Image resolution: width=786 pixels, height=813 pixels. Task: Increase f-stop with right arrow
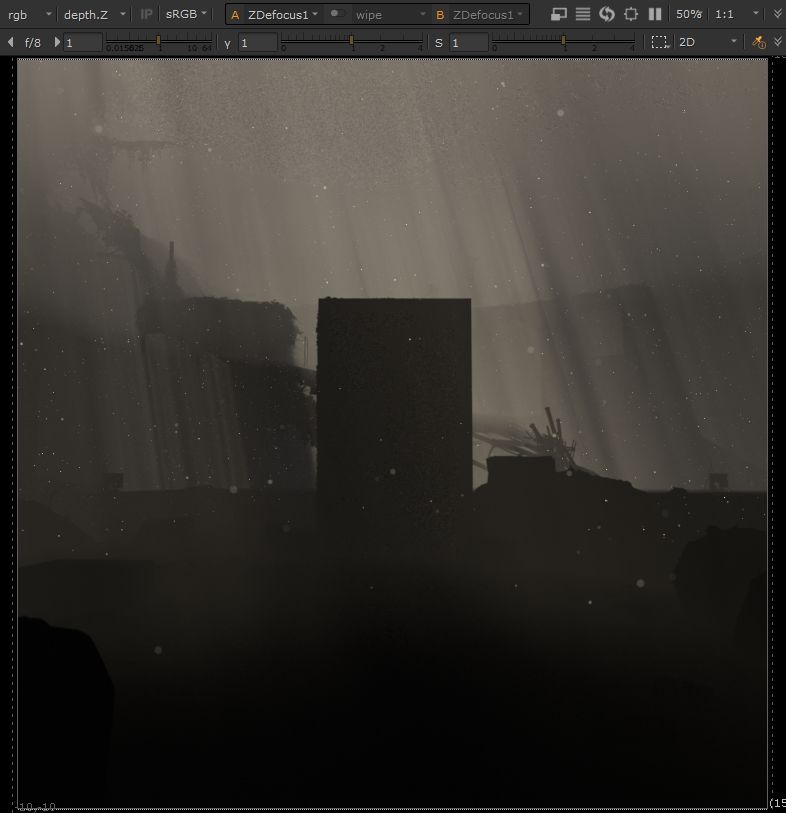coord(57,42)
